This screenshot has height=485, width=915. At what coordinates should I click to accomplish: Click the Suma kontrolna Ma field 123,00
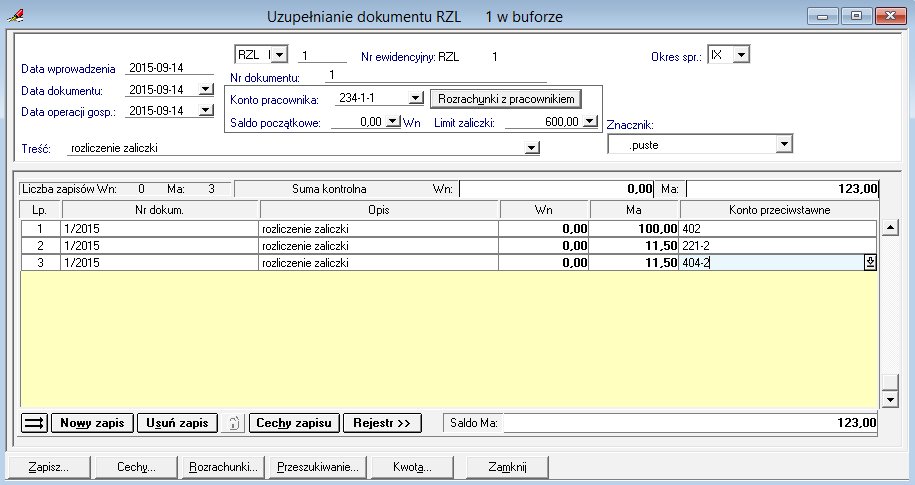[x=783, y=189]
